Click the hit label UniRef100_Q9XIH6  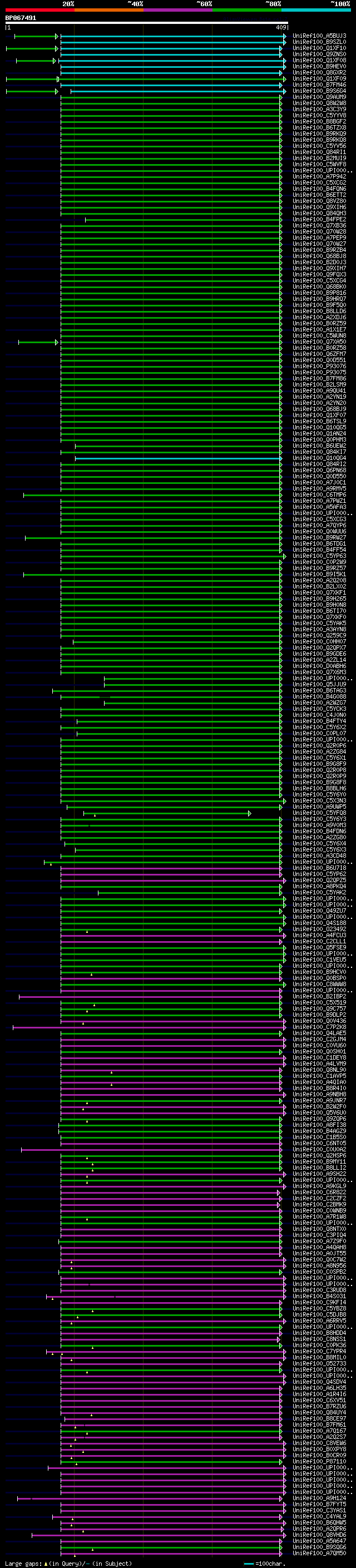(x=319, y=207)
